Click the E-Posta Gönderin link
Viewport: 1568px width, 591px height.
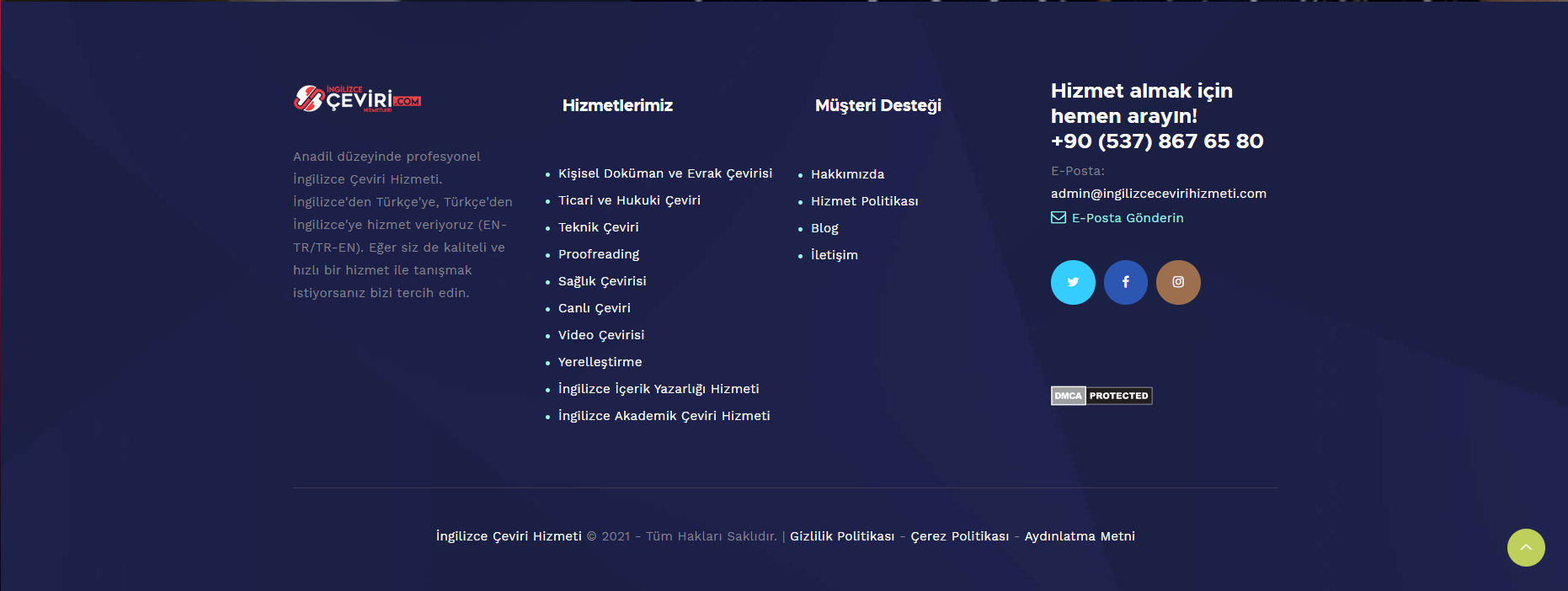click(1128, 218)
